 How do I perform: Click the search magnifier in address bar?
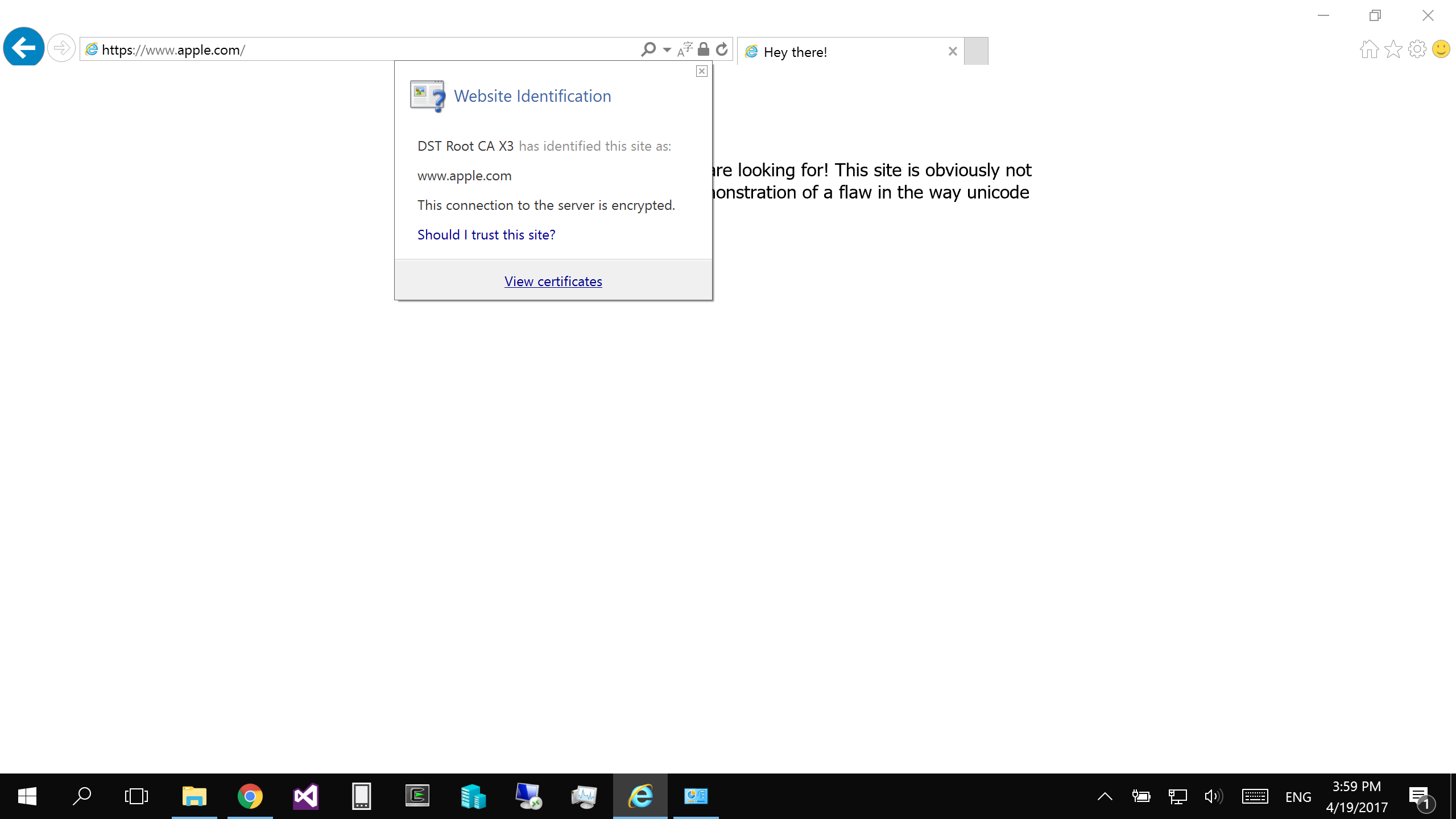(648, 49)
